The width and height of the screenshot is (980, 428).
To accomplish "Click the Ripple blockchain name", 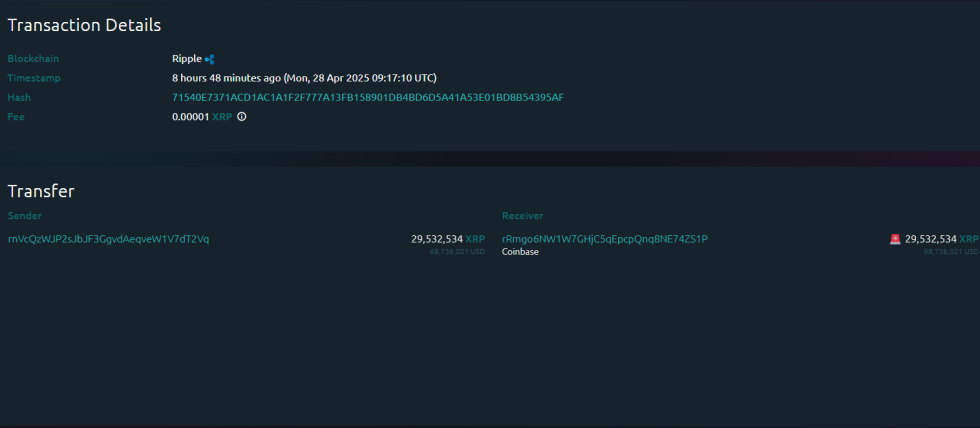I will [186, 59].
